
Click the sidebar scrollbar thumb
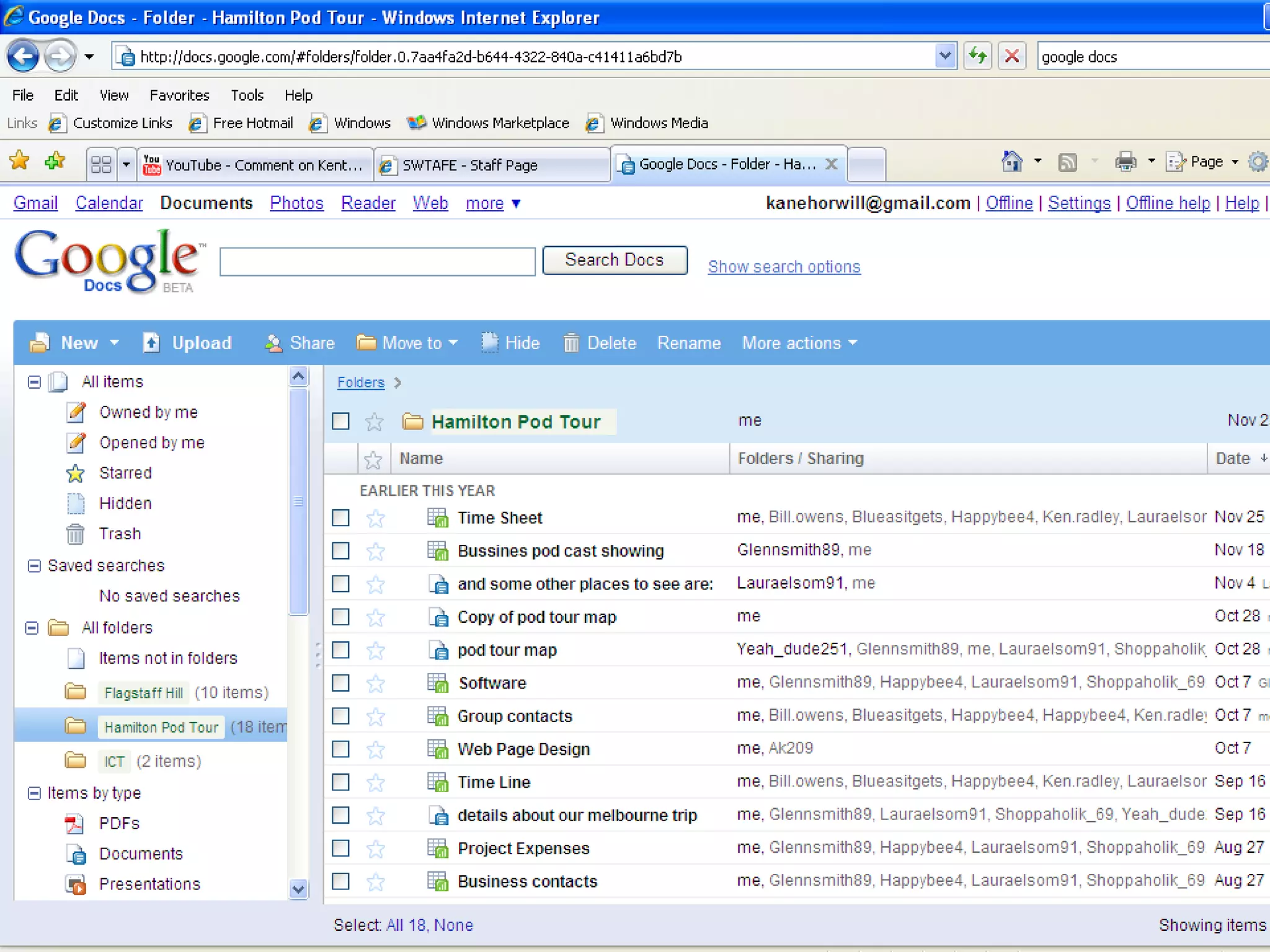[x=298, y=501]
